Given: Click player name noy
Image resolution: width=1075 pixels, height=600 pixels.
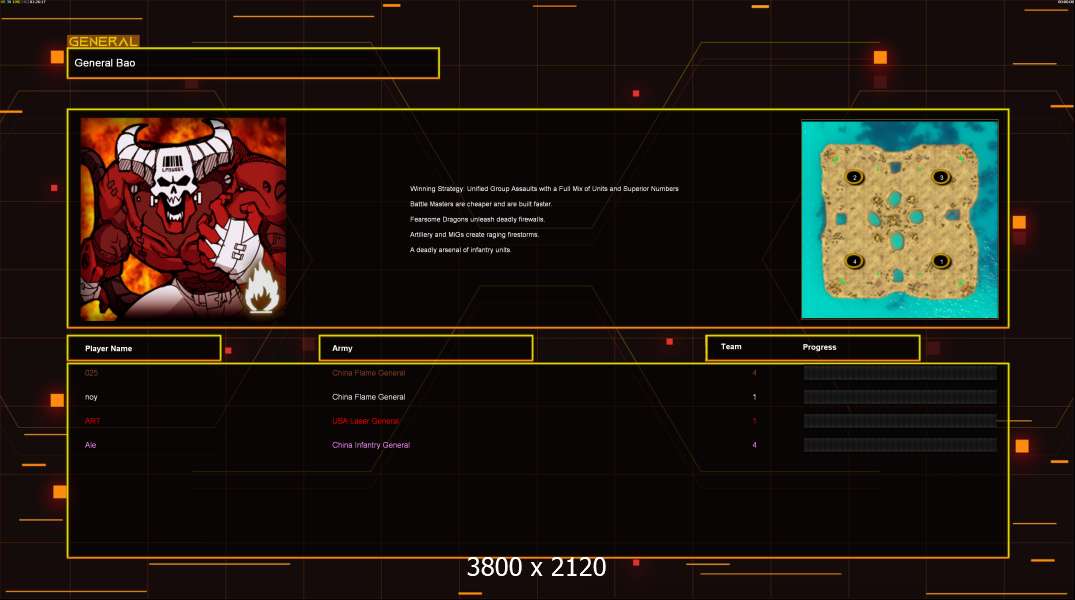Looking at the screenshot, I should click(x=91, y=397).
